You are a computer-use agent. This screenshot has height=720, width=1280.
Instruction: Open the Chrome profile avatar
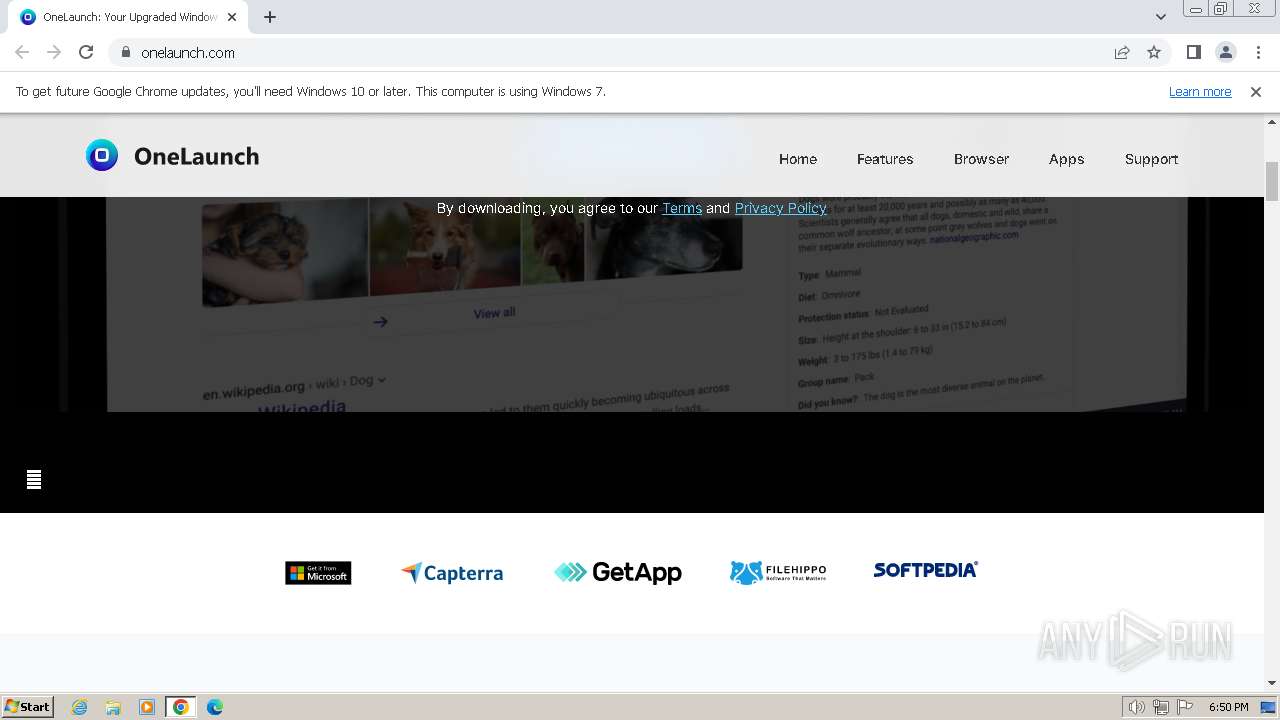[1225, 52]
